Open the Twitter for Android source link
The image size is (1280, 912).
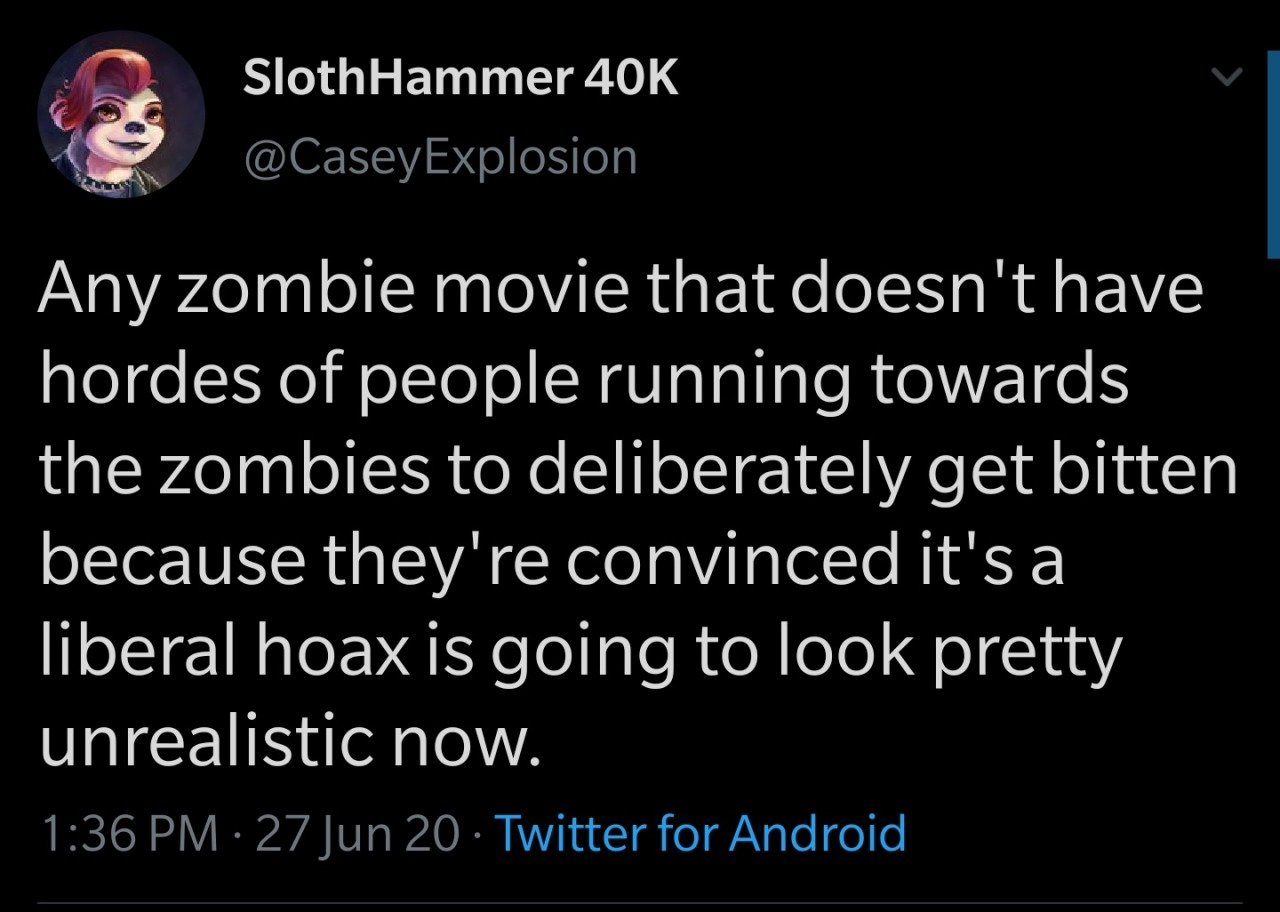pyautogui.click(x=700, y=833)
